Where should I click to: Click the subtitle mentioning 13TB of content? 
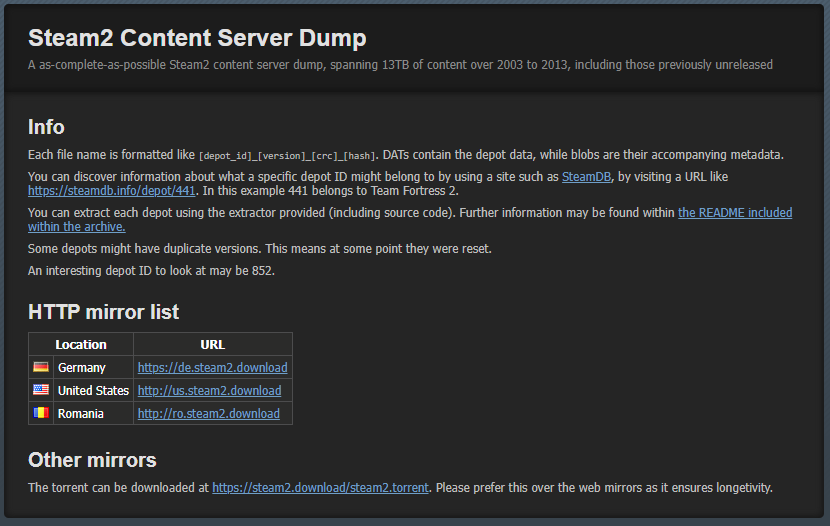point(400,65)
